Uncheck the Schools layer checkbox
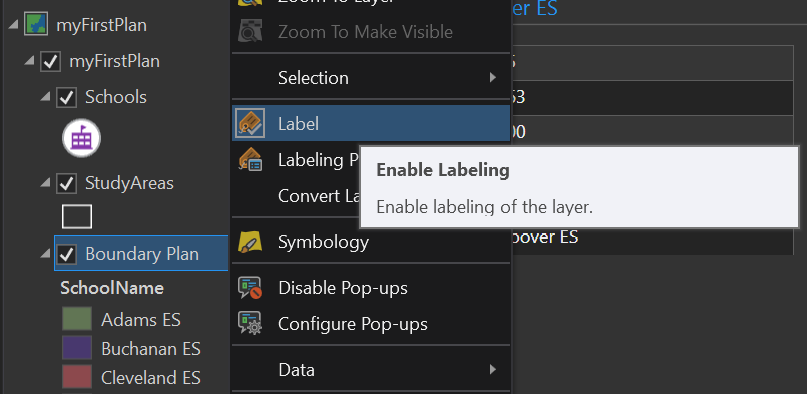This screenshot has width=807, height=394. (66, 97)
